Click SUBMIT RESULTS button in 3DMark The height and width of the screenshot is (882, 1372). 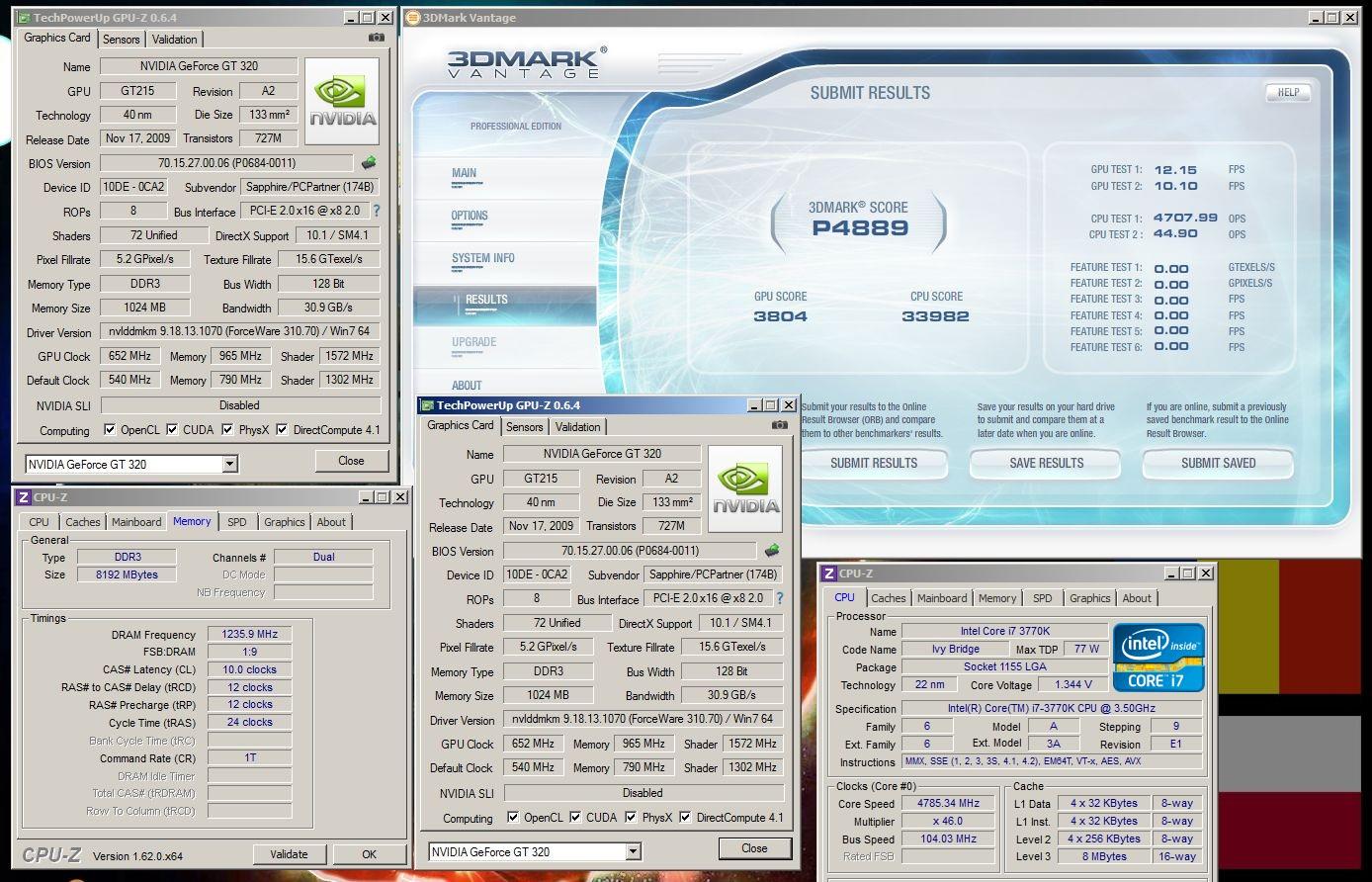874,463
